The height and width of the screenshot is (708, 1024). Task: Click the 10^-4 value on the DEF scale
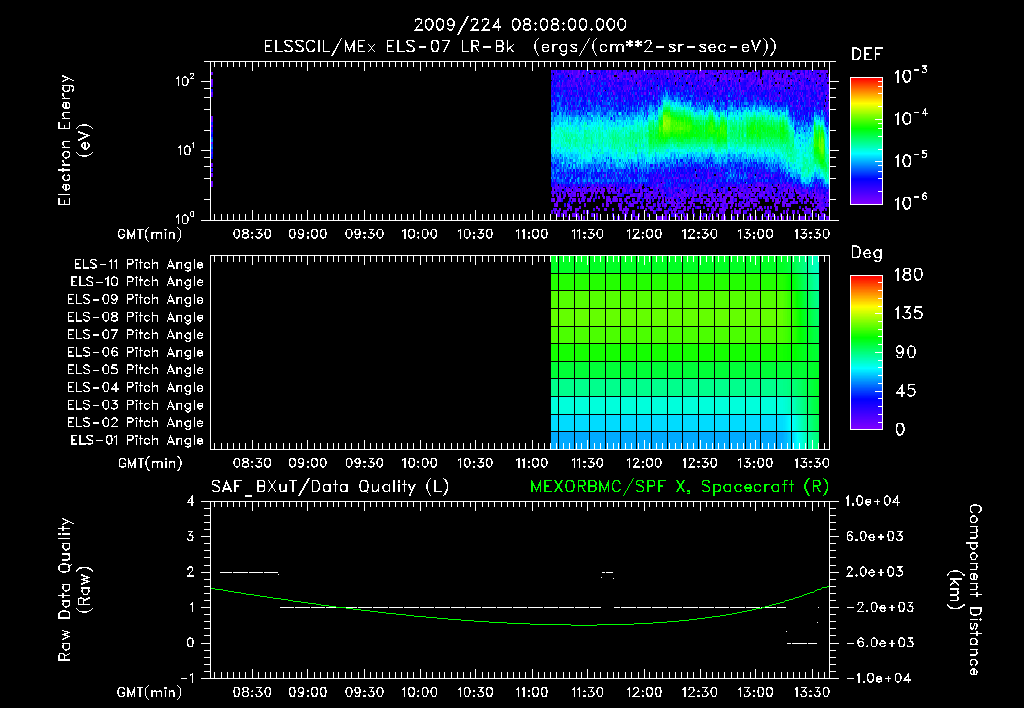click(910, 118)
